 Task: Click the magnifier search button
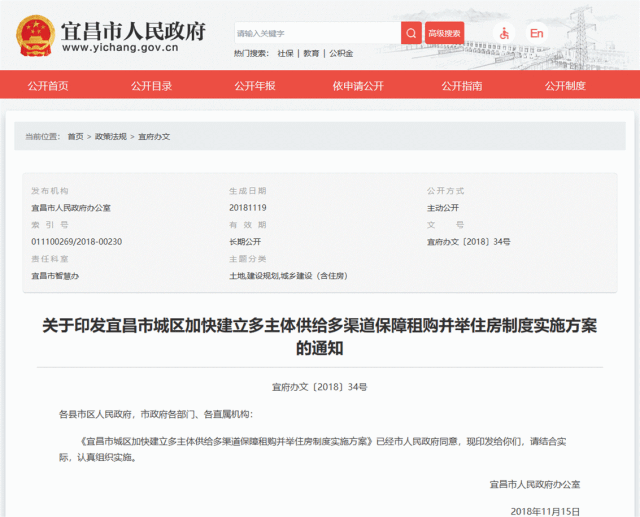(x=411, y=33)
